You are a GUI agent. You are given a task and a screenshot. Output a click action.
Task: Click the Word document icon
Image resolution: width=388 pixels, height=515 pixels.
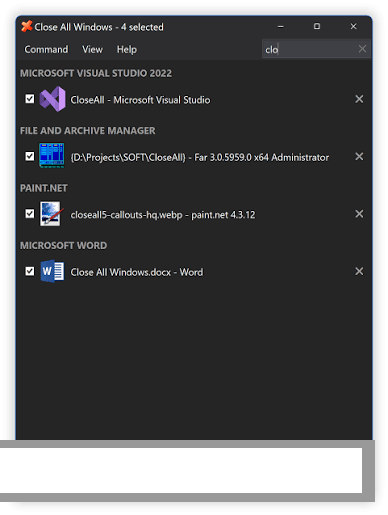(52, 271)
